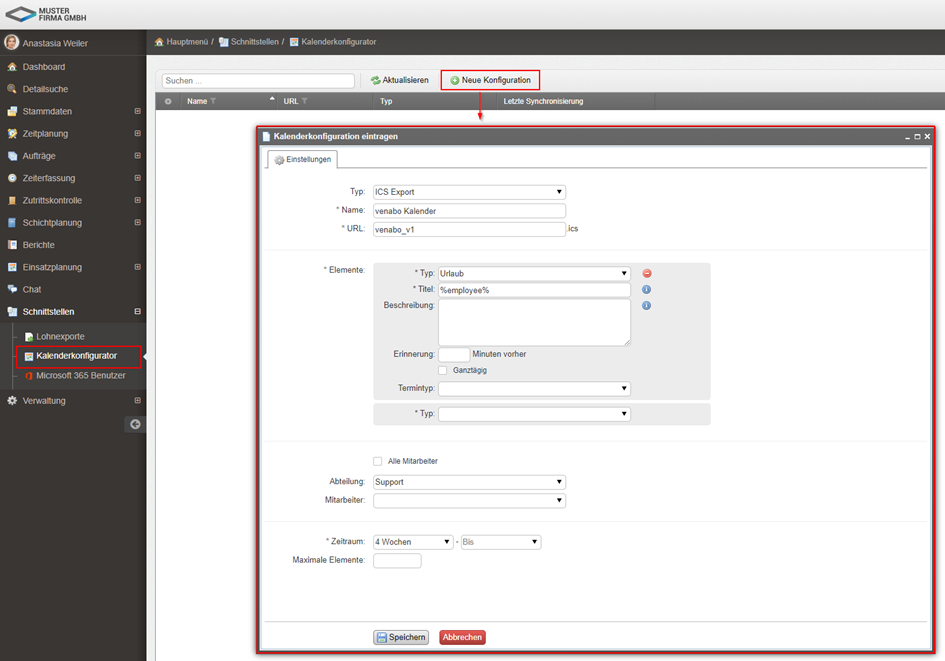Image resolution: width=945 pixels, height=661 pixels.
Task: Click the red remove element icon
Action: click(x=647, y=273)
